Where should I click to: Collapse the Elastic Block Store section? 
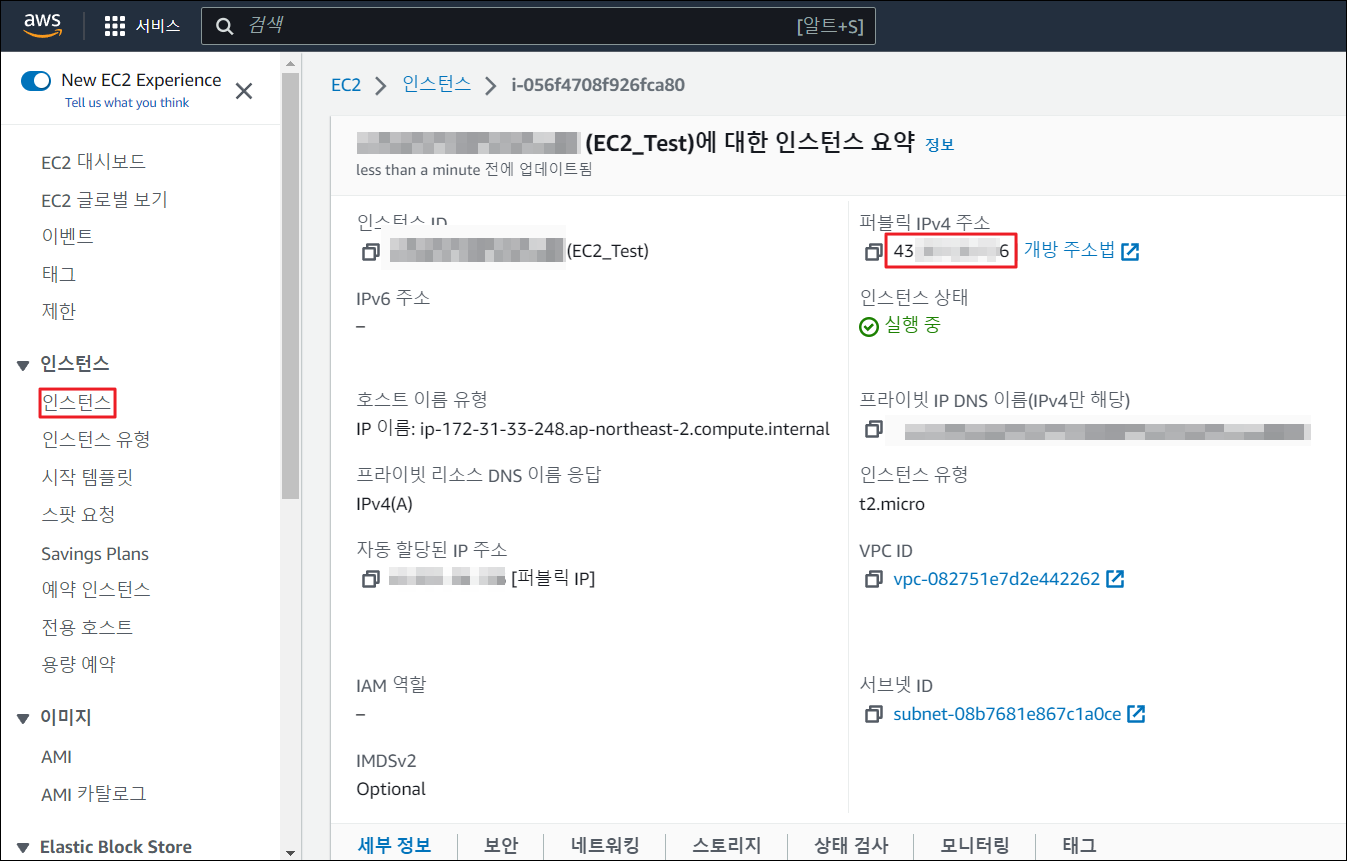[x=23, y=848]
